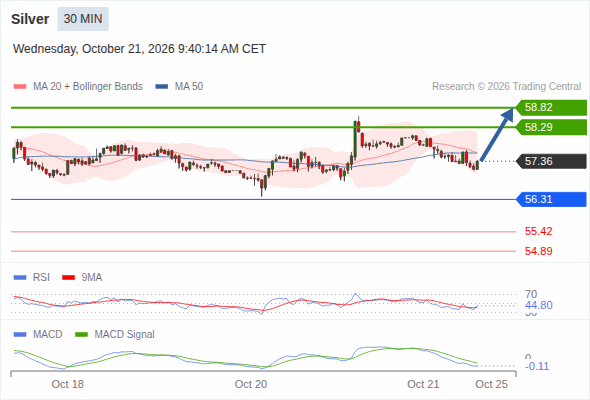Click the 58.82 resistance price tag
Image resolution: width=590 pixels, height=400 pixels.
click(551, 108)
